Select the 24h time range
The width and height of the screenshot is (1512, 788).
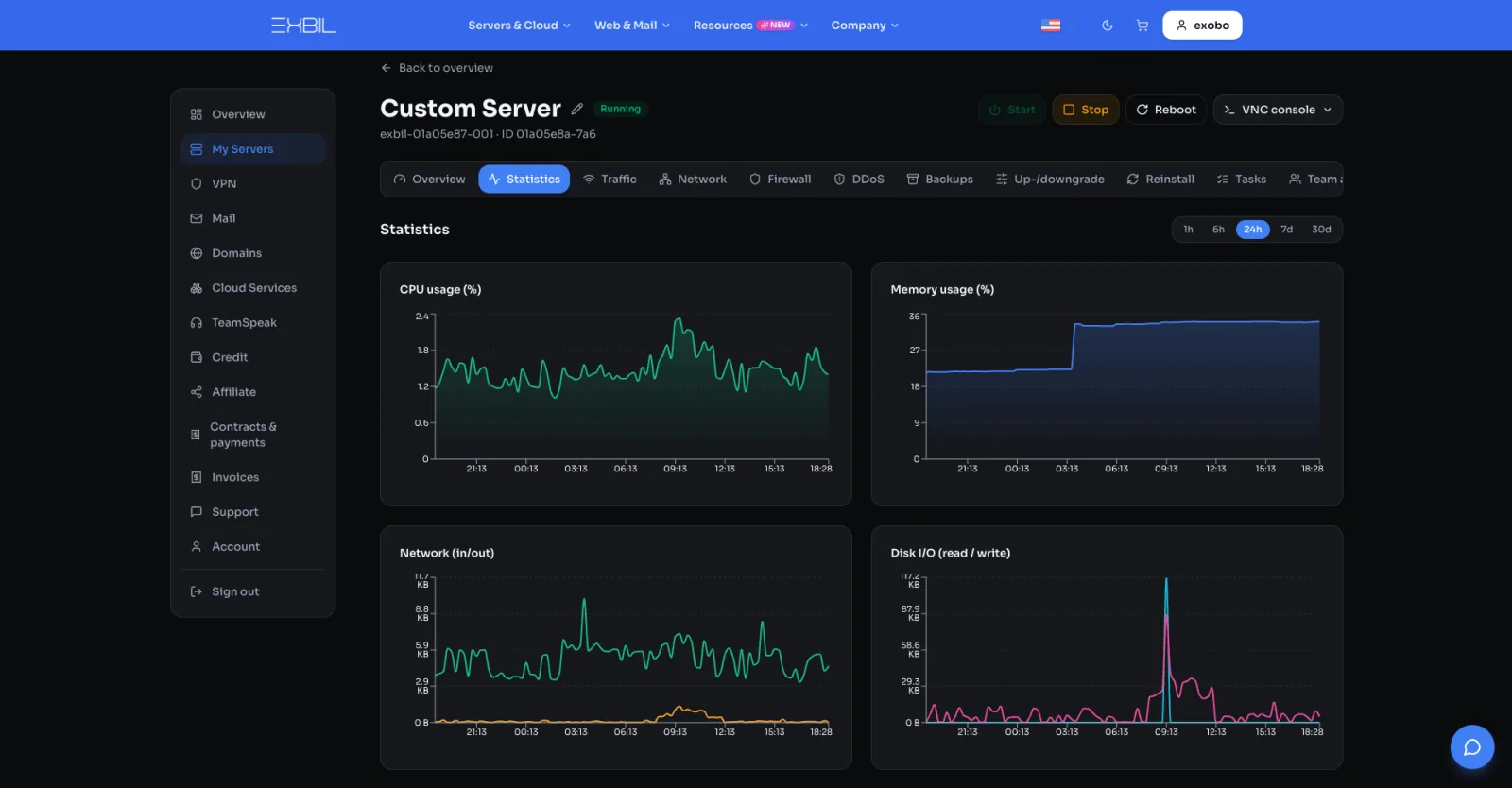tap(1253, 230)
